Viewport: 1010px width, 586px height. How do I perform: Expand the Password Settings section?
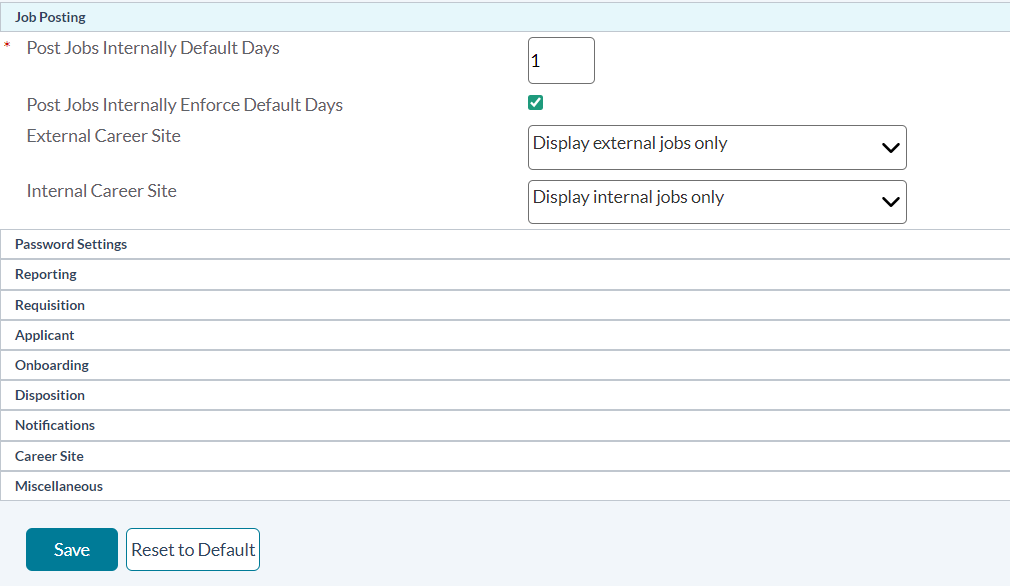click(x=71, y=244)
